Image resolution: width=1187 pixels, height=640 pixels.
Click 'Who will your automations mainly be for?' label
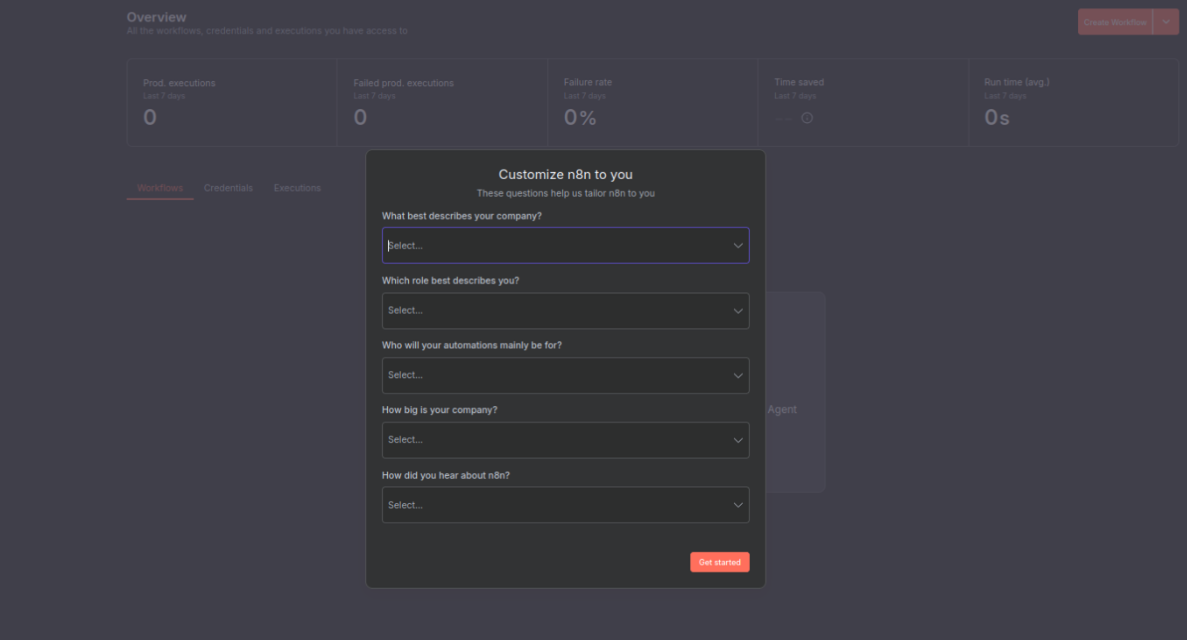(x=472, y=345)
